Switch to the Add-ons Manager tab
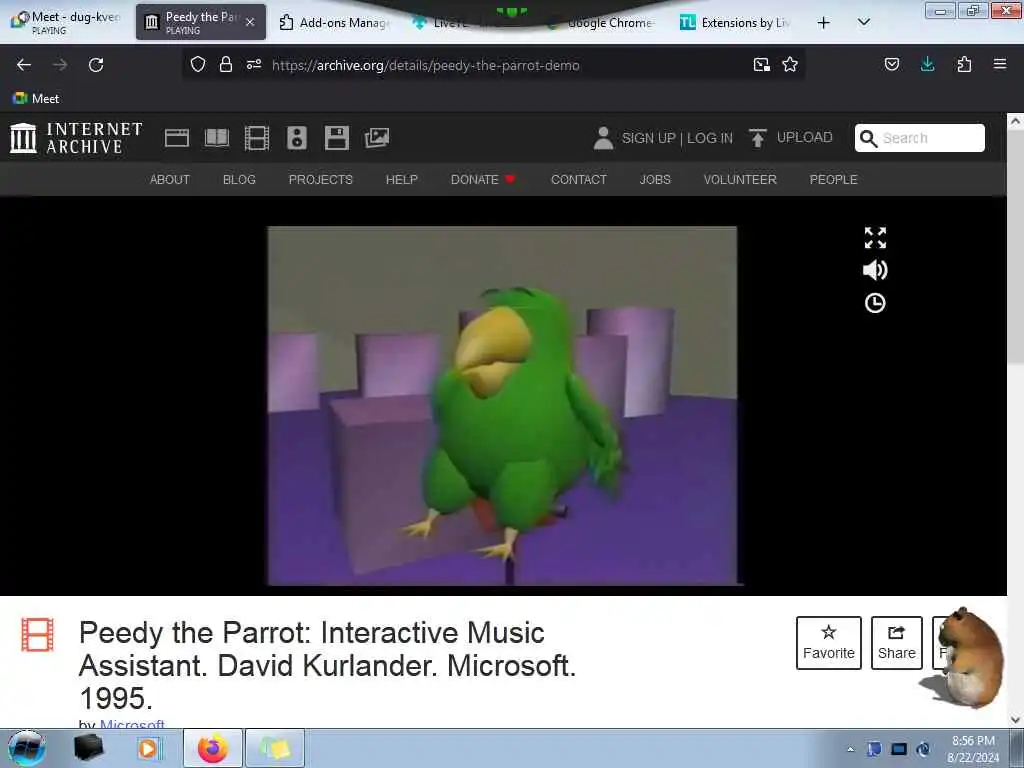Image resolution: width=1024 pixels, height=768 pixels. [334, 22]
